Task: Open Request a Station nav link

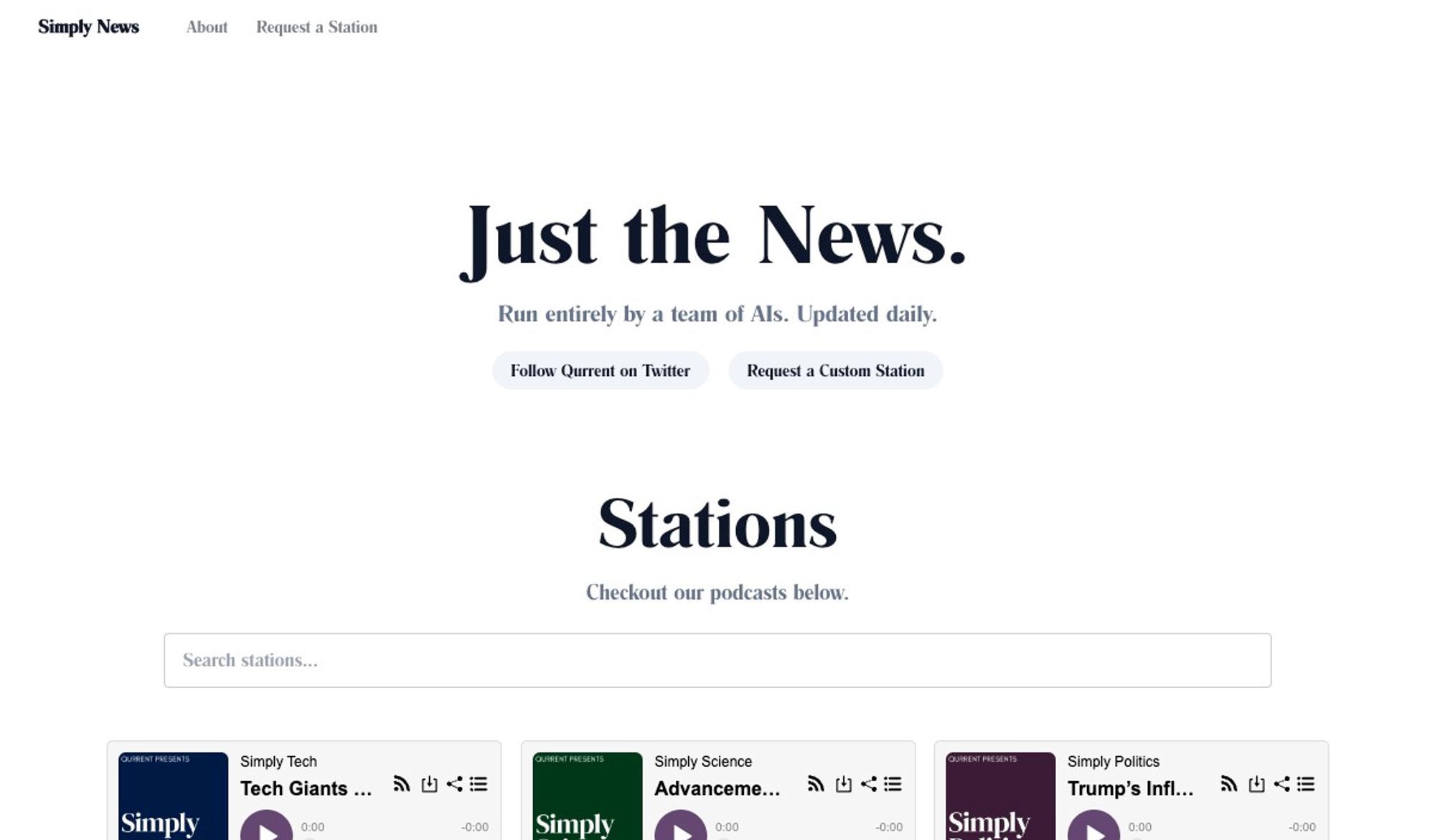Action: (x=316, y=27)
